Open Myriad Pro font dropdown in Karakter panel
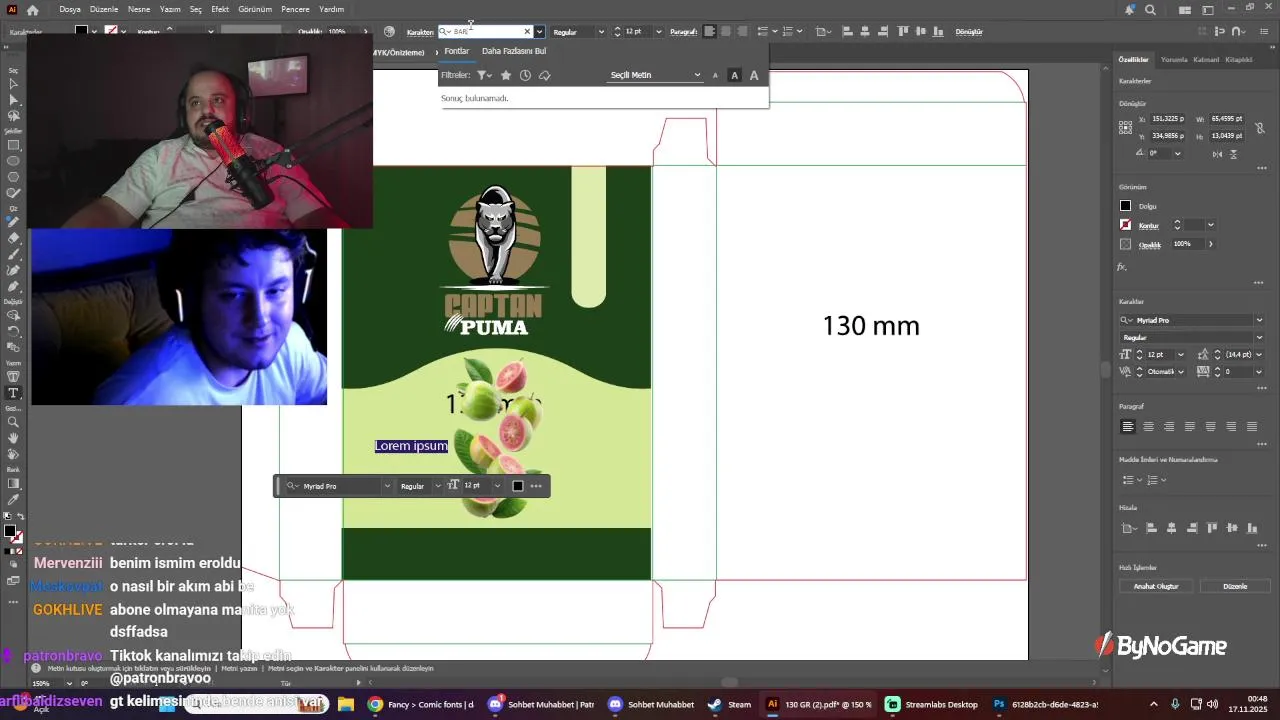 pyautogui.click(x=1259, y=320)
